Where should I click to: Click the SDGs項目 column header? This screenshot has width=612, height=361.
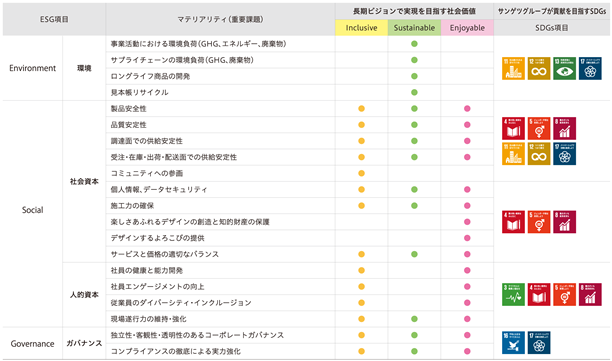[552, 28]
